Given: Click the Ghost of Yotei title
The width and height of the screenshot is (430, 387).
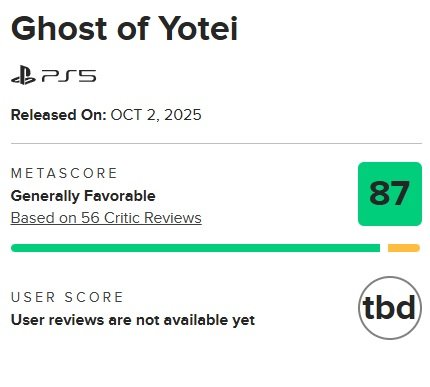Looking at the screenshot, I should pyautogui.click(x=124, y=28).
